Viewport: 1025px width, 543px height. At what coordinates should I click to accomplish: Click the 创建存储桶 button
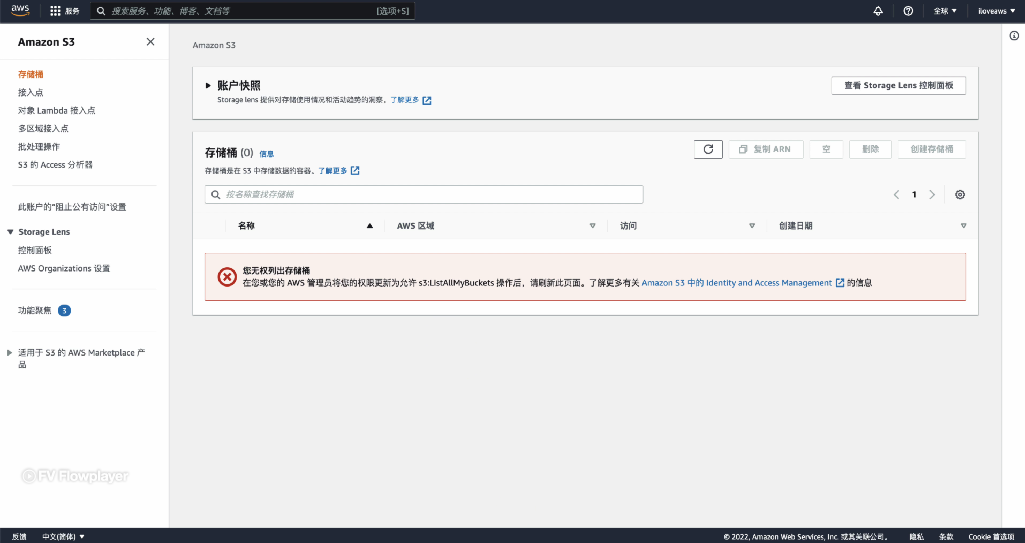pos(932,149)
